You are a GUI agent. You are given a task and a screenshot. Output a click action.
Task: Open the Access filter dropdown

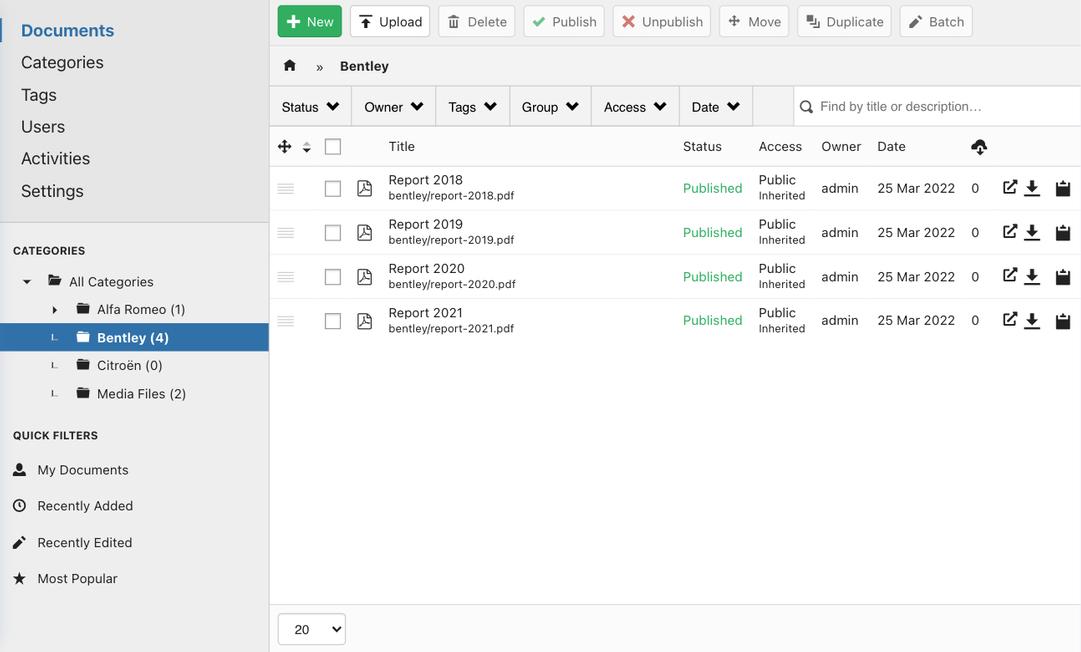[635, 107]
